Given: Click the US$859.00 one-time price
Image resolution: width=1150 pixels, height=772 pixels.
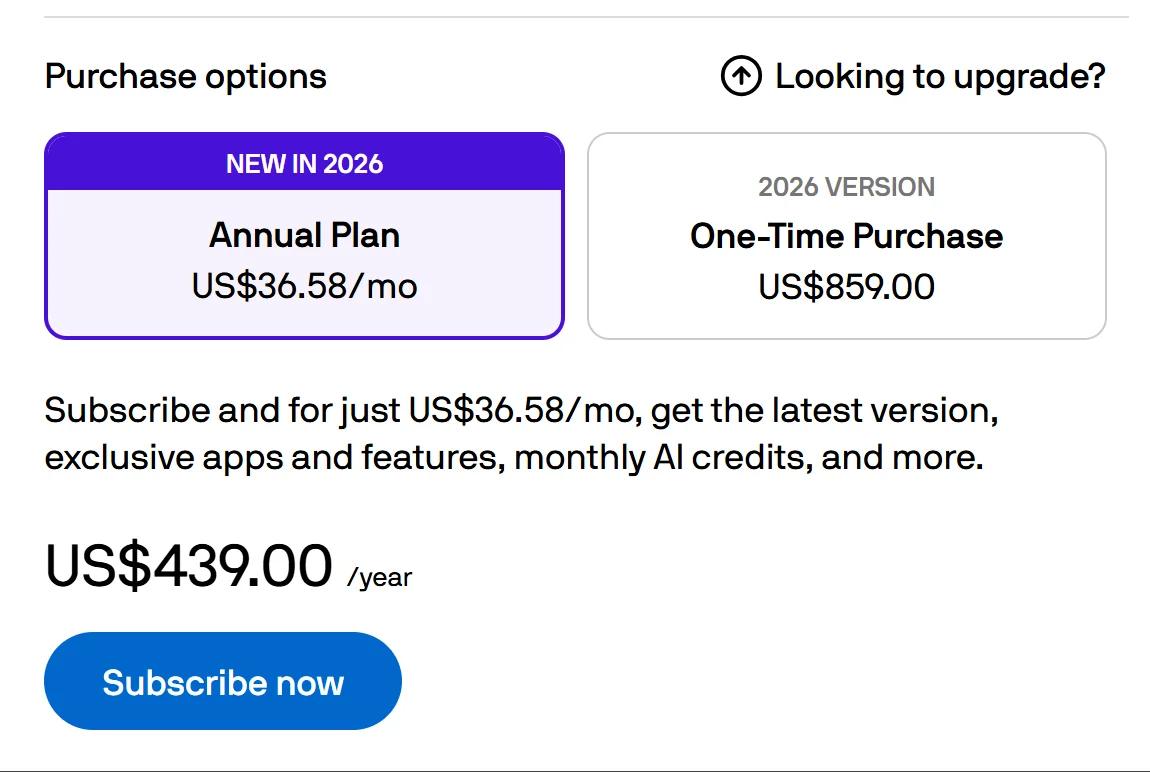Looking at the screenshot, I should click(846, 287).
